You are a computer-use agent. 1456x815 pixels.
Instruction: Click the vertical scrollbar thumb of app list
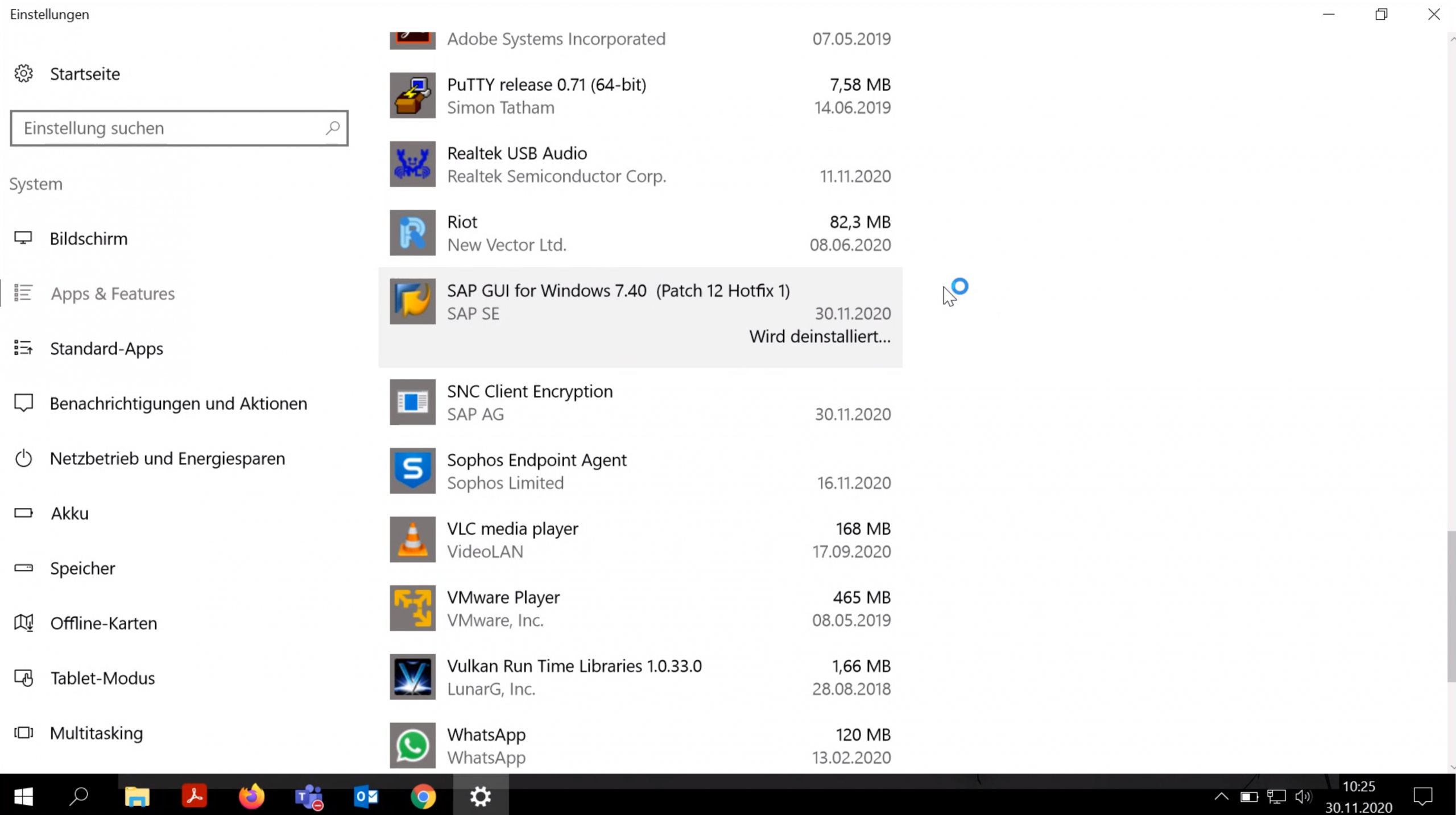(1451, 606)
